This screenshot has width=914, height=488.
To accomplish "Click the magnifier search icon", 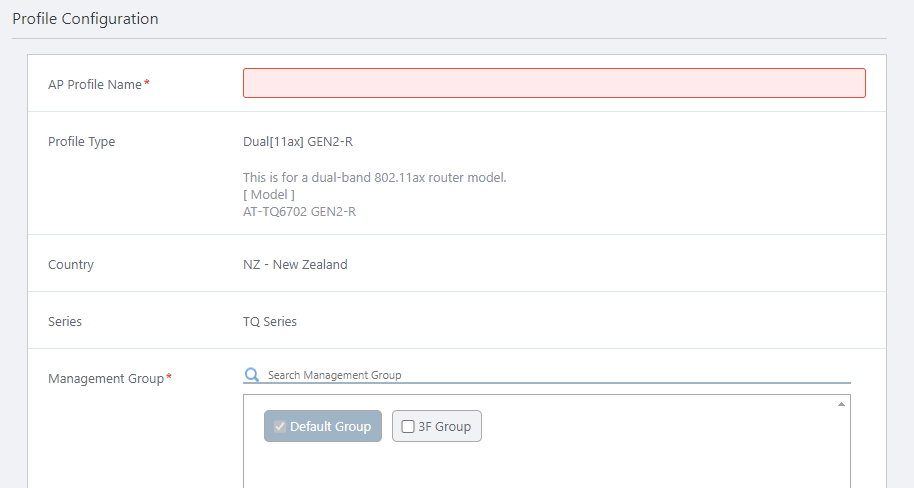I will tap(252, 375).
